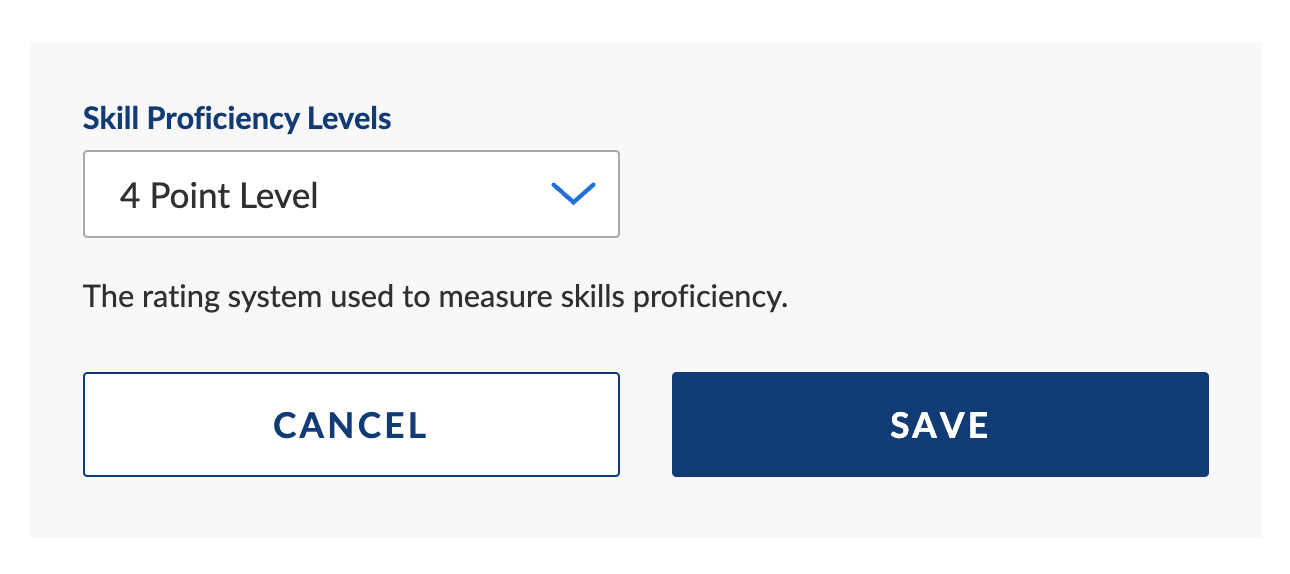Viewport: 1290px width, 574px height.
Task: Click the CANCEL button
Action: 351,425
